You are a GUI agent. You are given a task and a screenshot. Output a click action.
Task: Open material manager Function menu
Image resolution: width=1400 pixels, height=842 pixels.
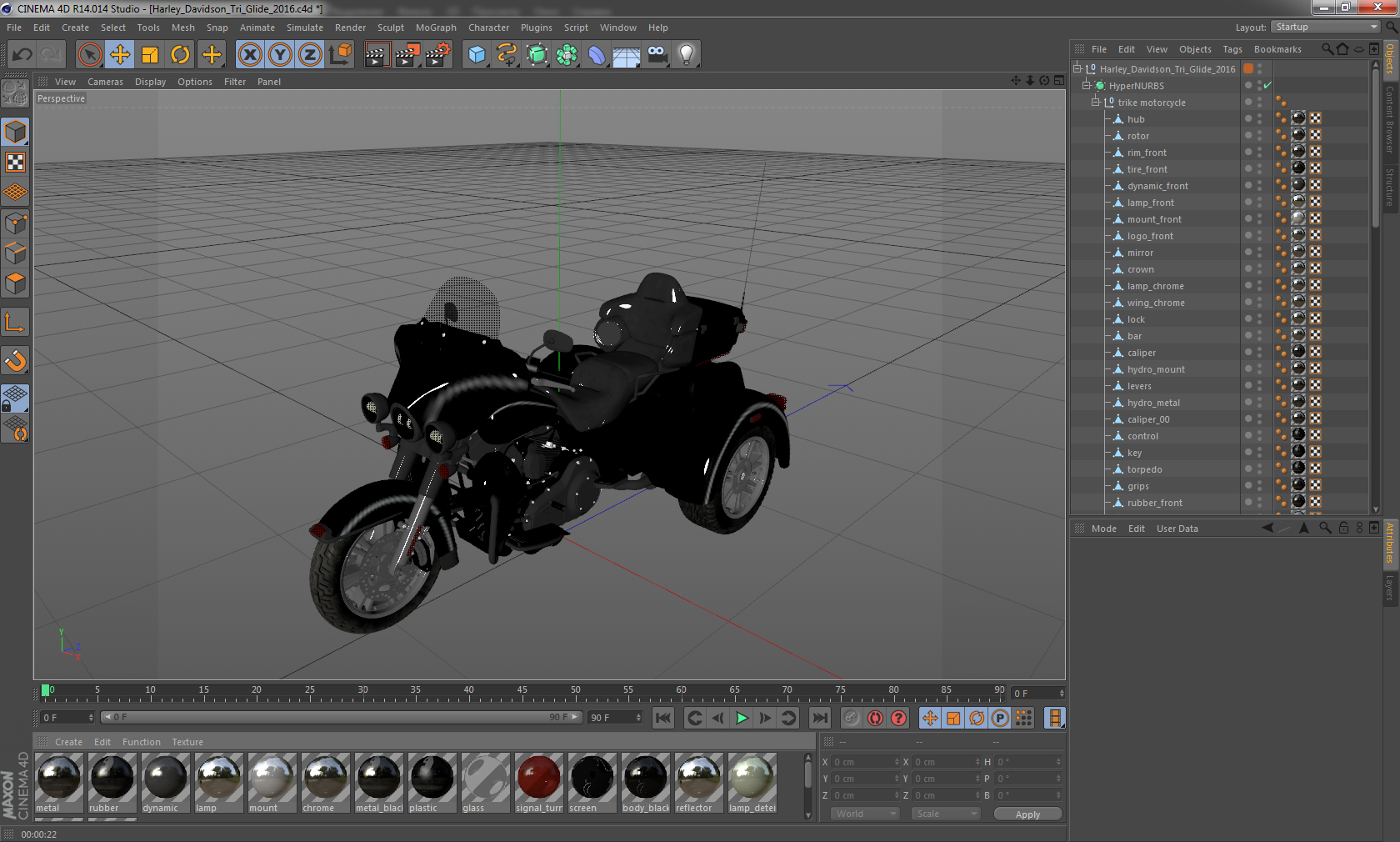[x=142, y=742]
